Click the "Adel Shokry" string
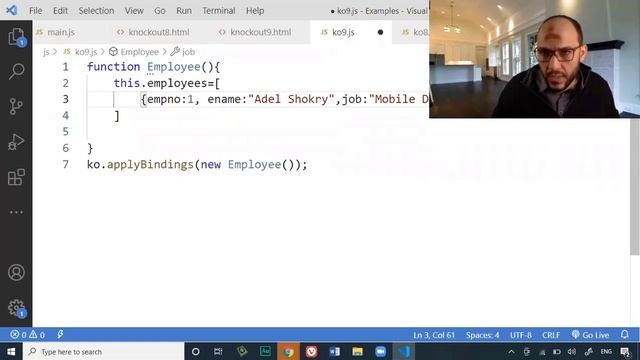 pyautogui.click(x=291, y=99)
